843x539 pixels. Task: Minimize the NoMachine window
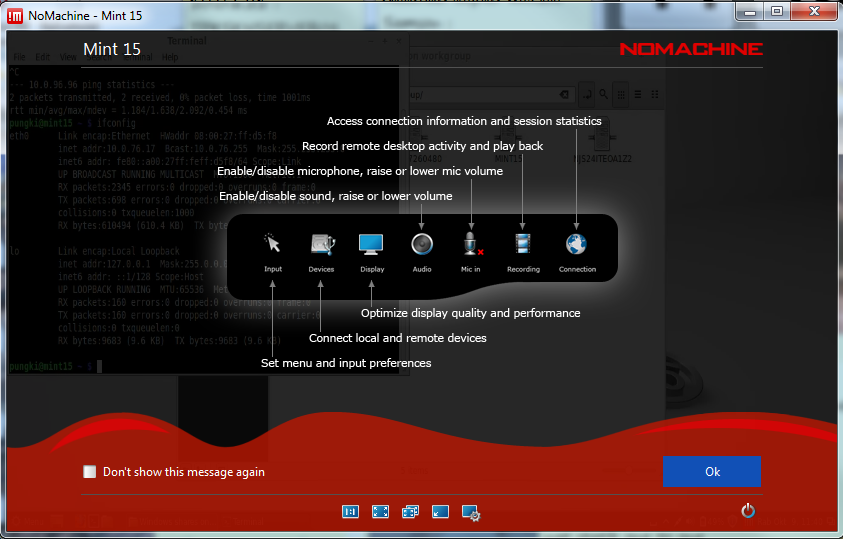750,11
